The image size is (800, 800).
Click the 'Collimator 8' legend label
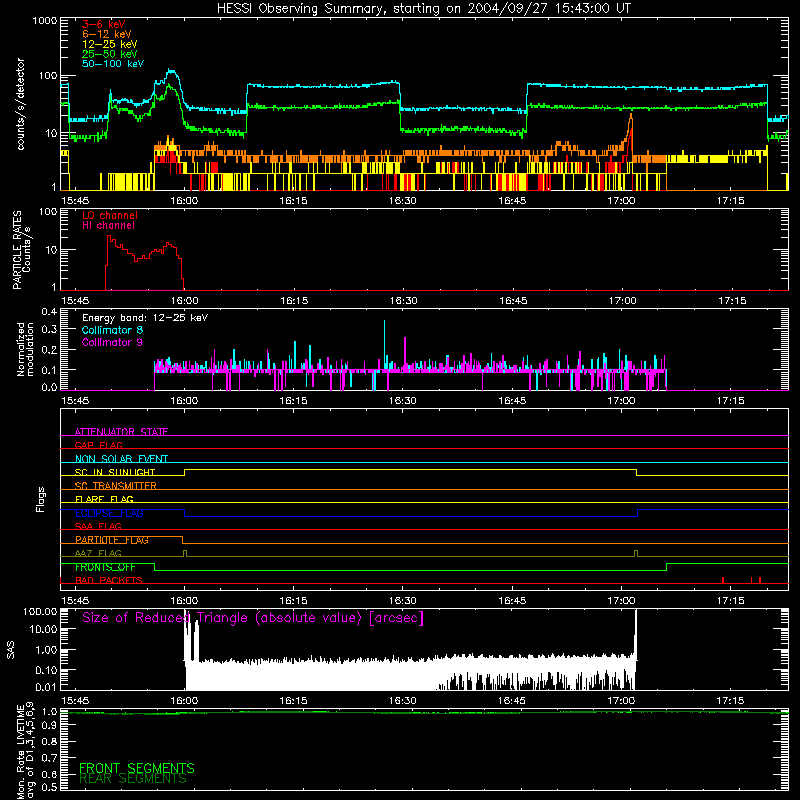pos(112,330)
